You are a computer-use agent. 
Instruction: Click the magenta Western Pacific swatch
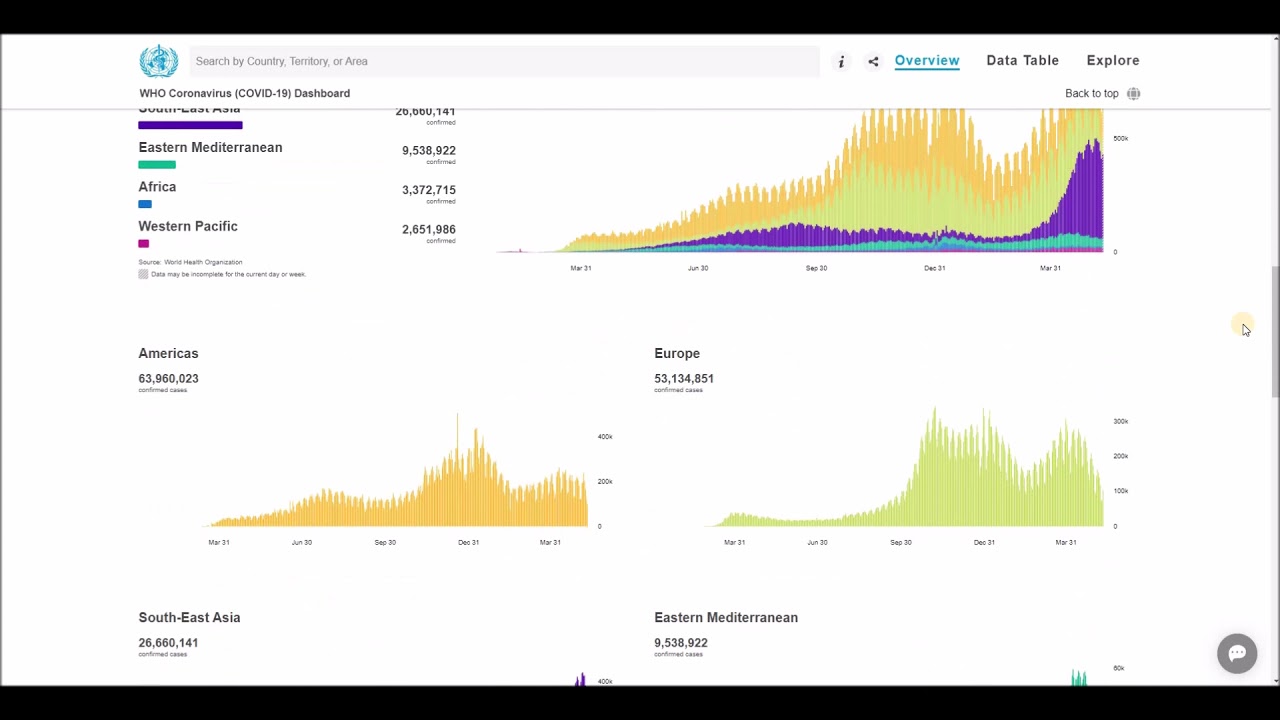[x=144, y=243]
